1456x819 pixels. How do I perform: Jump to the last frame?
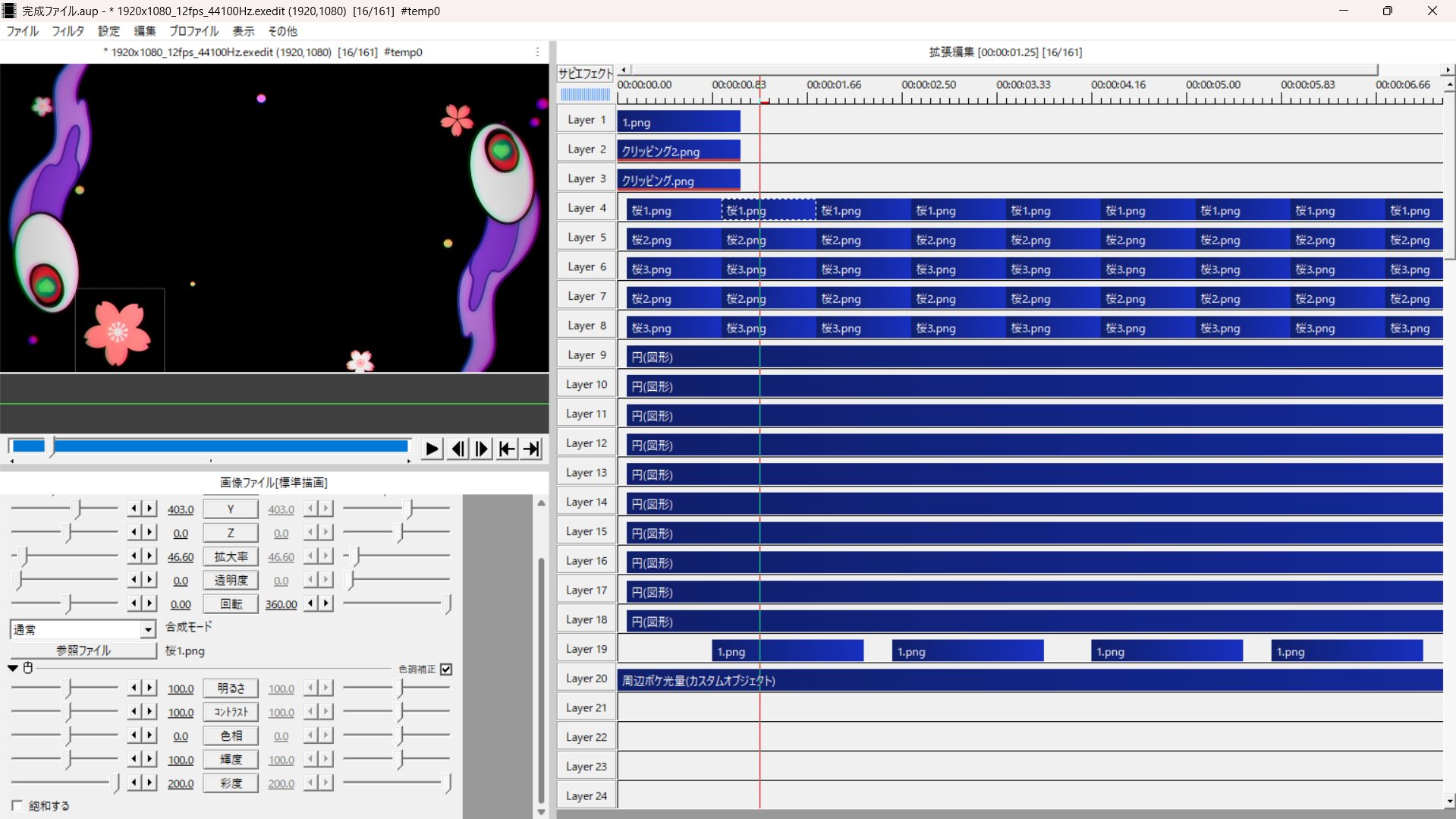click(532, 449)
